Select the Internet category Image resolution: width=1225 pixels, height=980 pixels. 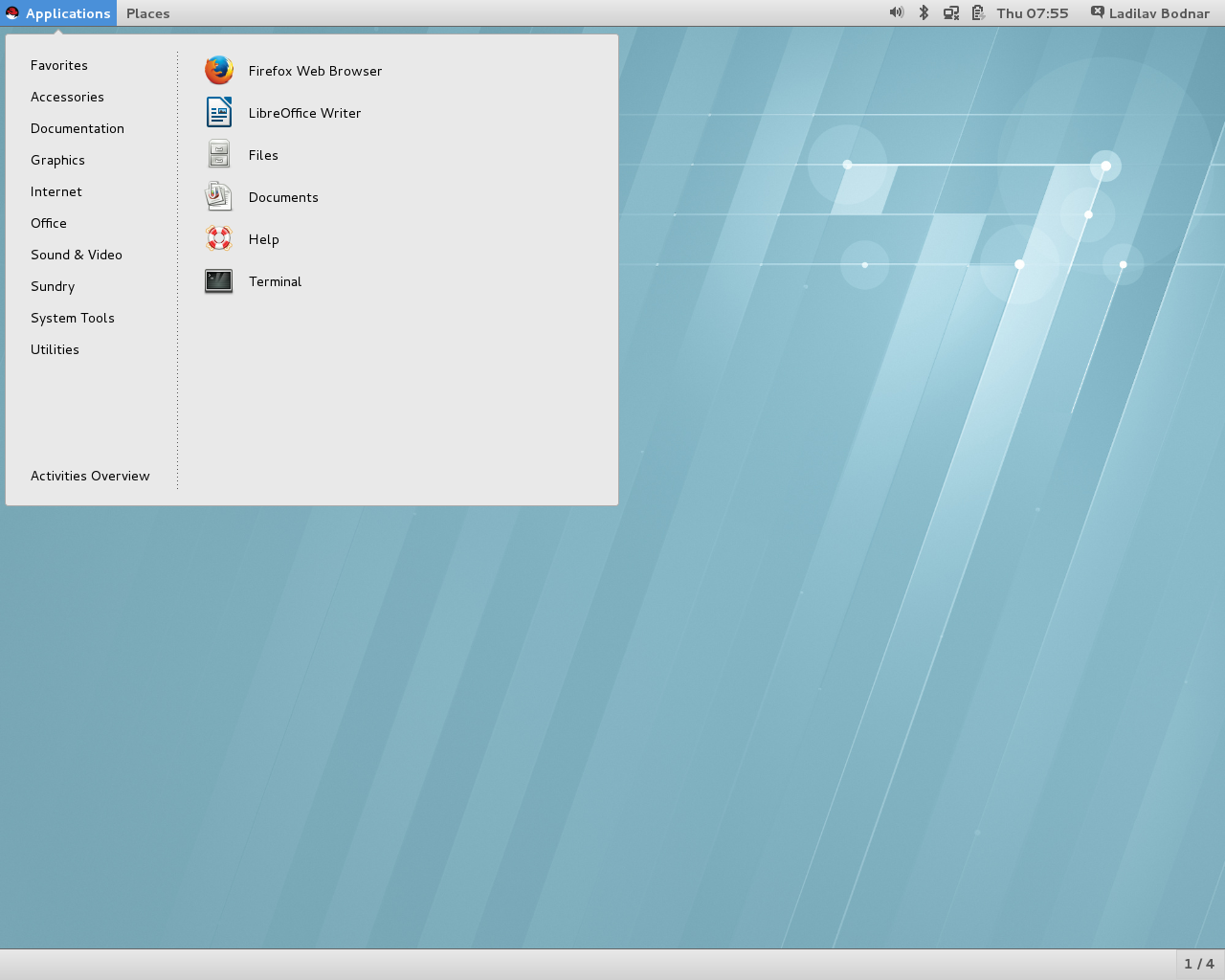point(56,191)
